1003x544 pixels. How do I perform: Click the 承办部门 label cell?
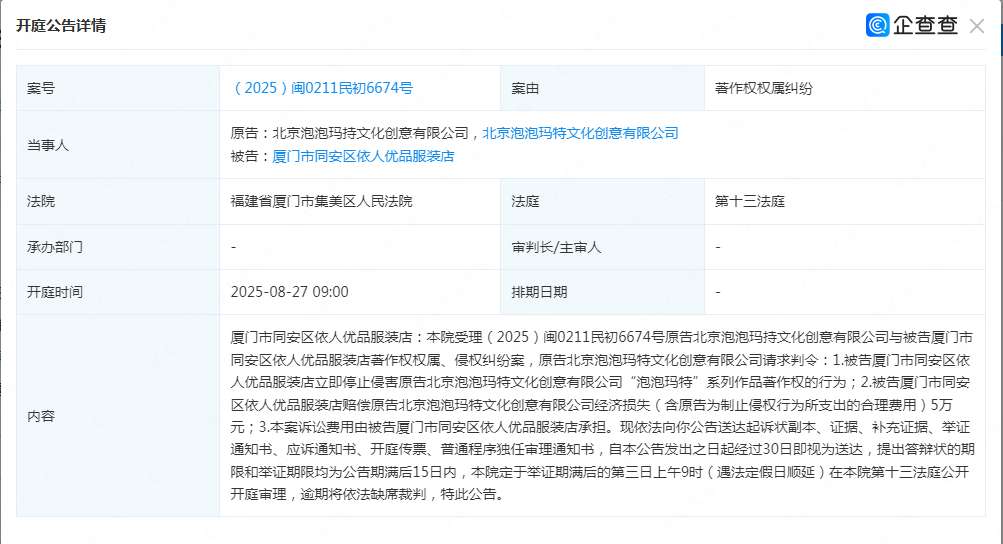point(118,247)
